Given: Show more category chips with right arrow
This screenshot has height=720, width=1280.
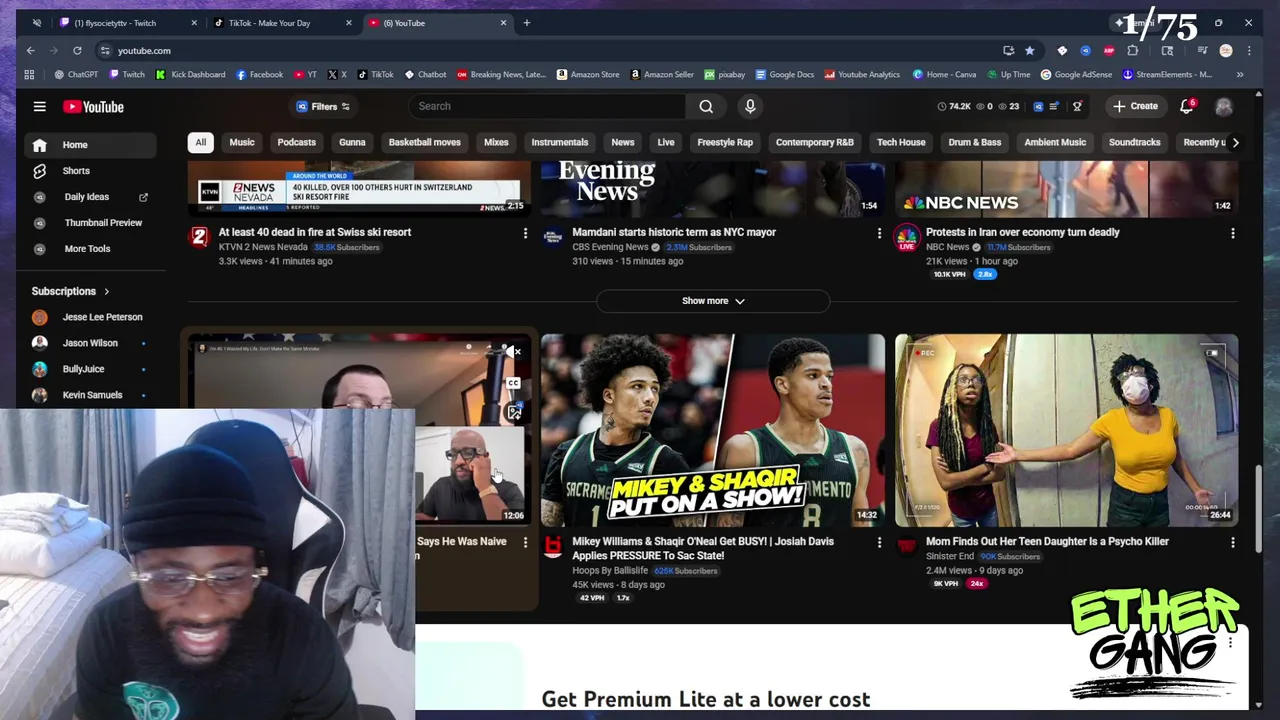Looking at the screenshot, I should (1235, 142).
